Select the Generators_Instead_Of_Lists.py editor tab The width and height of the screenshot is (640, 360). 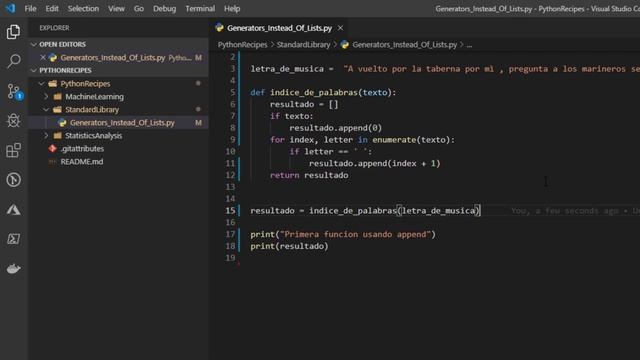pos(279,28)
